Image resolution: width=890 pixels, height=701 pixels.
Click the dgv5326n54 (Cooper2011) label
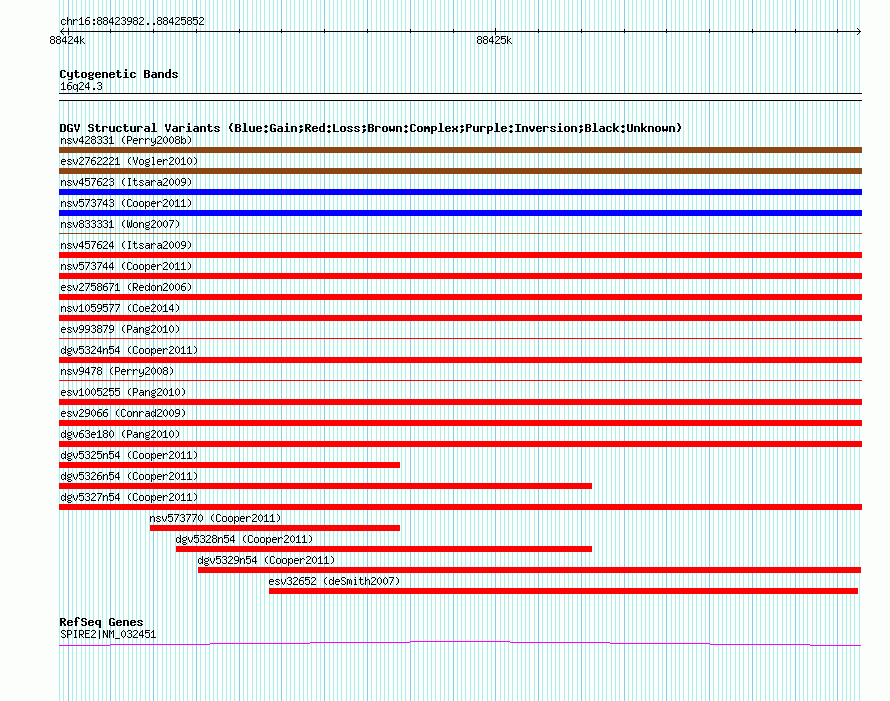[129, 476]
